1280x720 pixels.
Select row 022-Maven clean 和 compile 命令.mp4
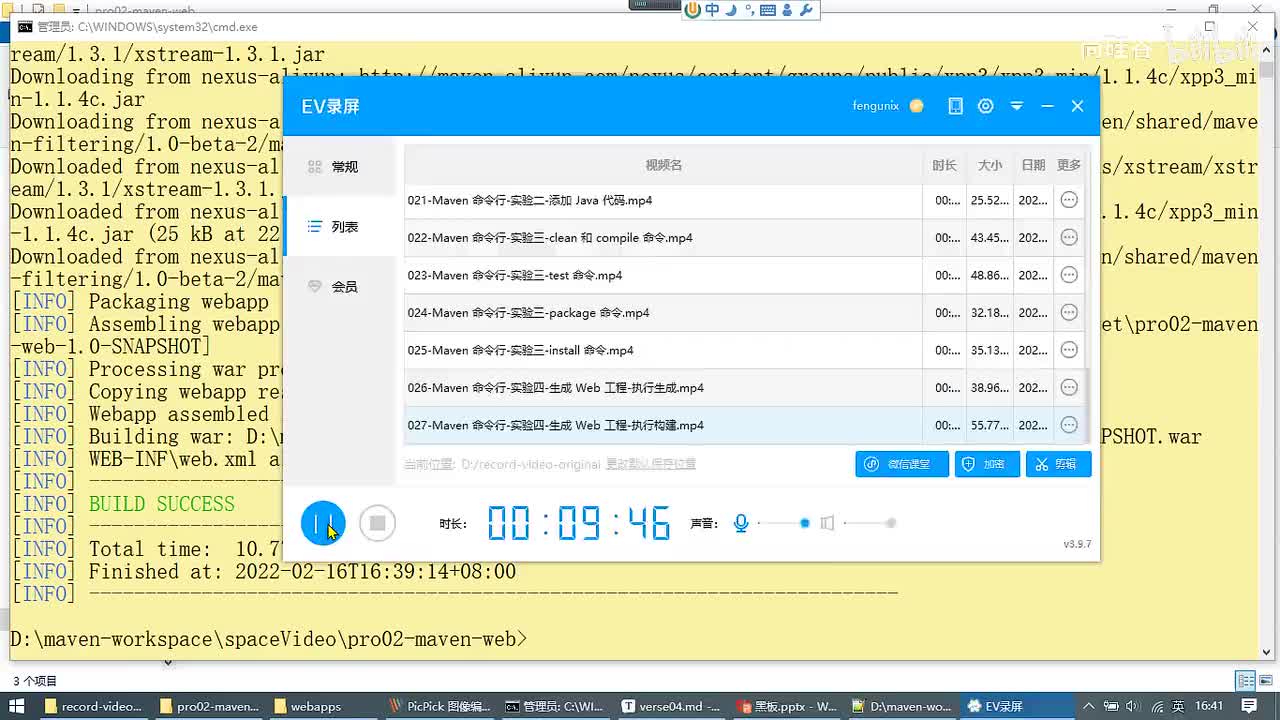[x=744, y=238]
